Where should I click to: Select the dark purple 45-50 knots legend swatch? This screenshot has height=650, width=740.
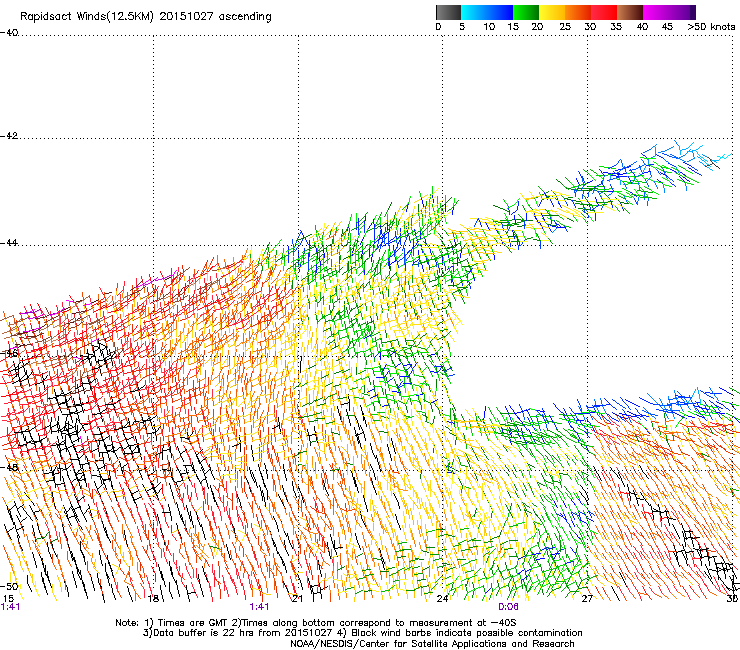[682, 12]
